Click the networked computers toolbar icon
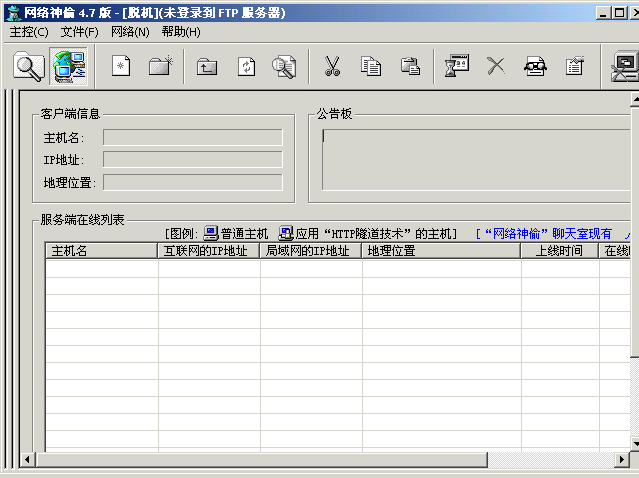The image size is (639, 478). coord(68,67)
